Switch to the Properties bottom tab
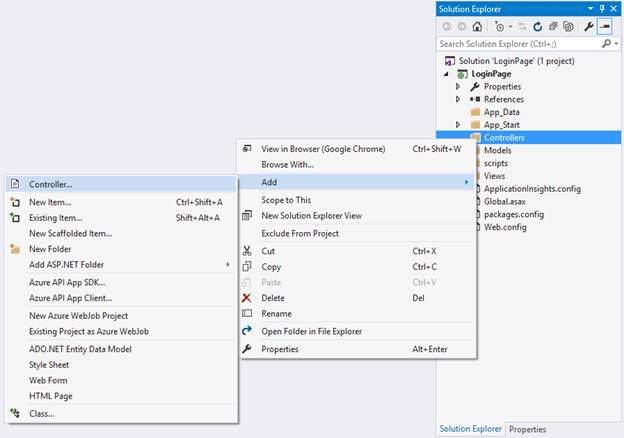This screenshot has height=438, width=624. [x=527, y=429]
